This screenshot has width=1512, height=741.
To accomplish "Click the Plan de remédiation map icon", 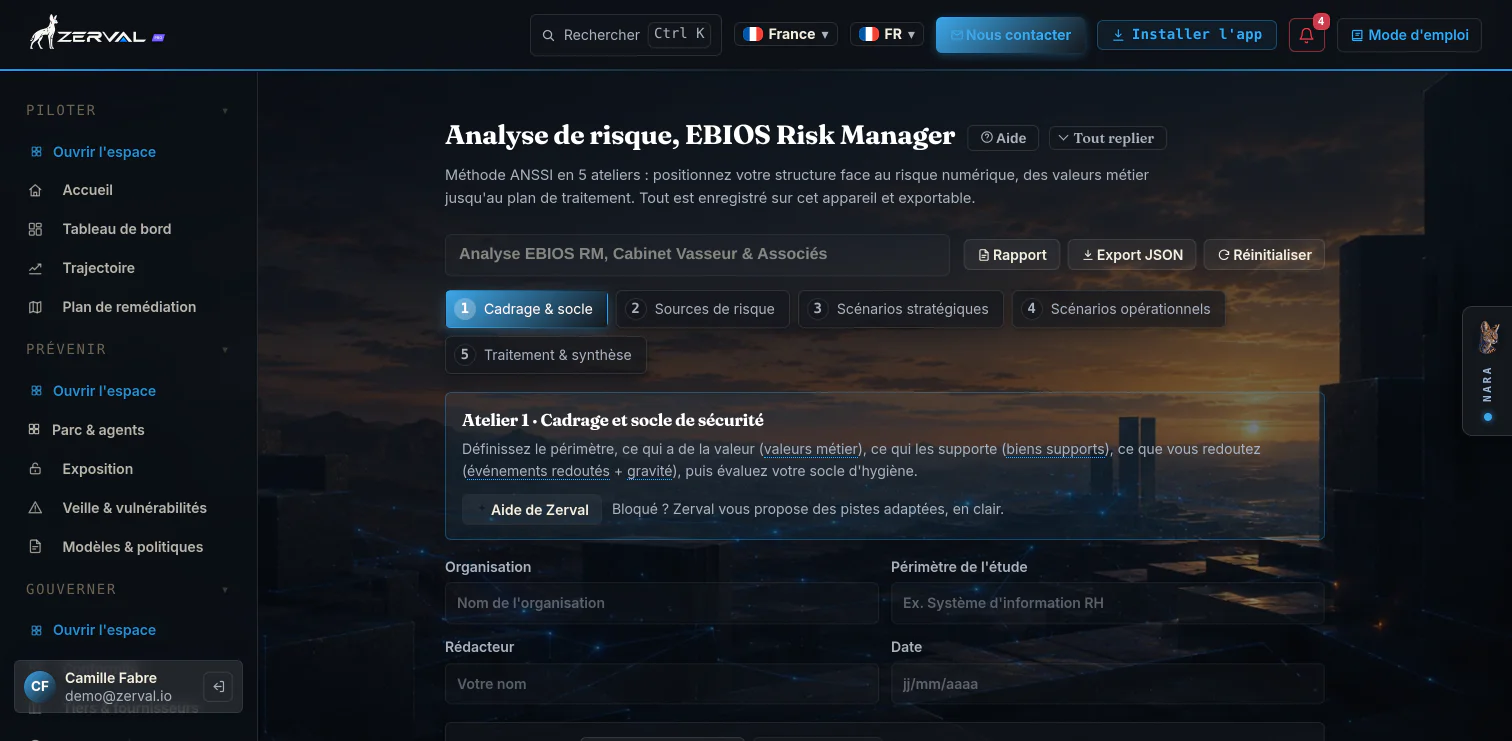I will pyautogui.click(x=36, y=307).
